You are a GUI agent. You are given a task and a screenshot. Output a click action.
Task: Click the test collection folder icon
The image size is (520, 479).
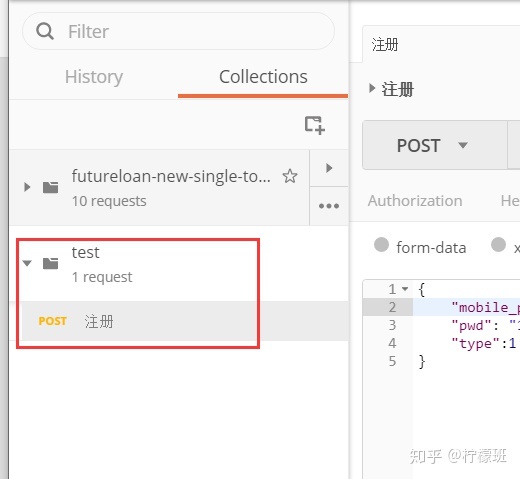click(x=51, y=263)
